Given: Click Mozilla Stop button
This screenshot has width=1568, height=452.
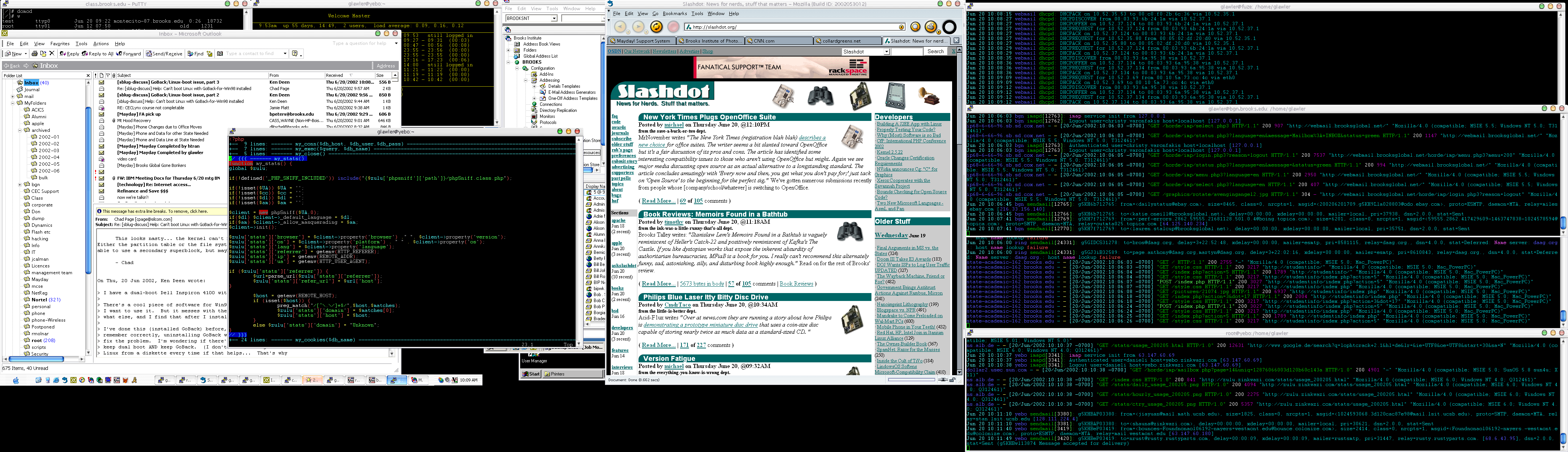Looking at the screenshot, I should (673, 27).
